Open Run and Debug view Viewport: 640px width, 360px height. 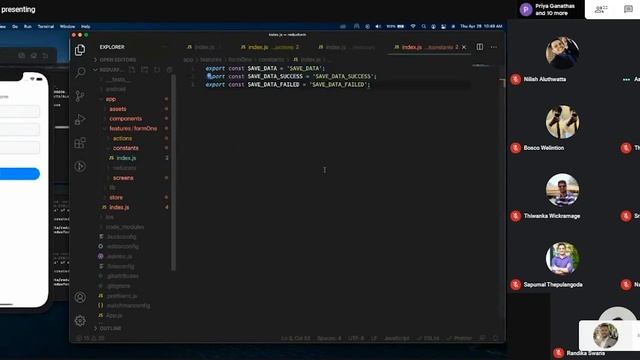(x=80, y=120)
